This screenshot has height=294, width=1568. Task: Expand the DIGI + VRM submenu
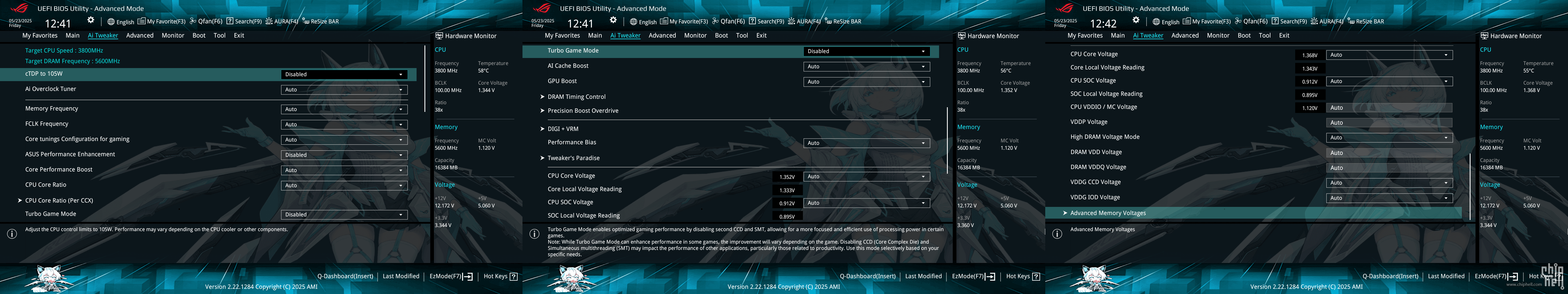[563, 129]
